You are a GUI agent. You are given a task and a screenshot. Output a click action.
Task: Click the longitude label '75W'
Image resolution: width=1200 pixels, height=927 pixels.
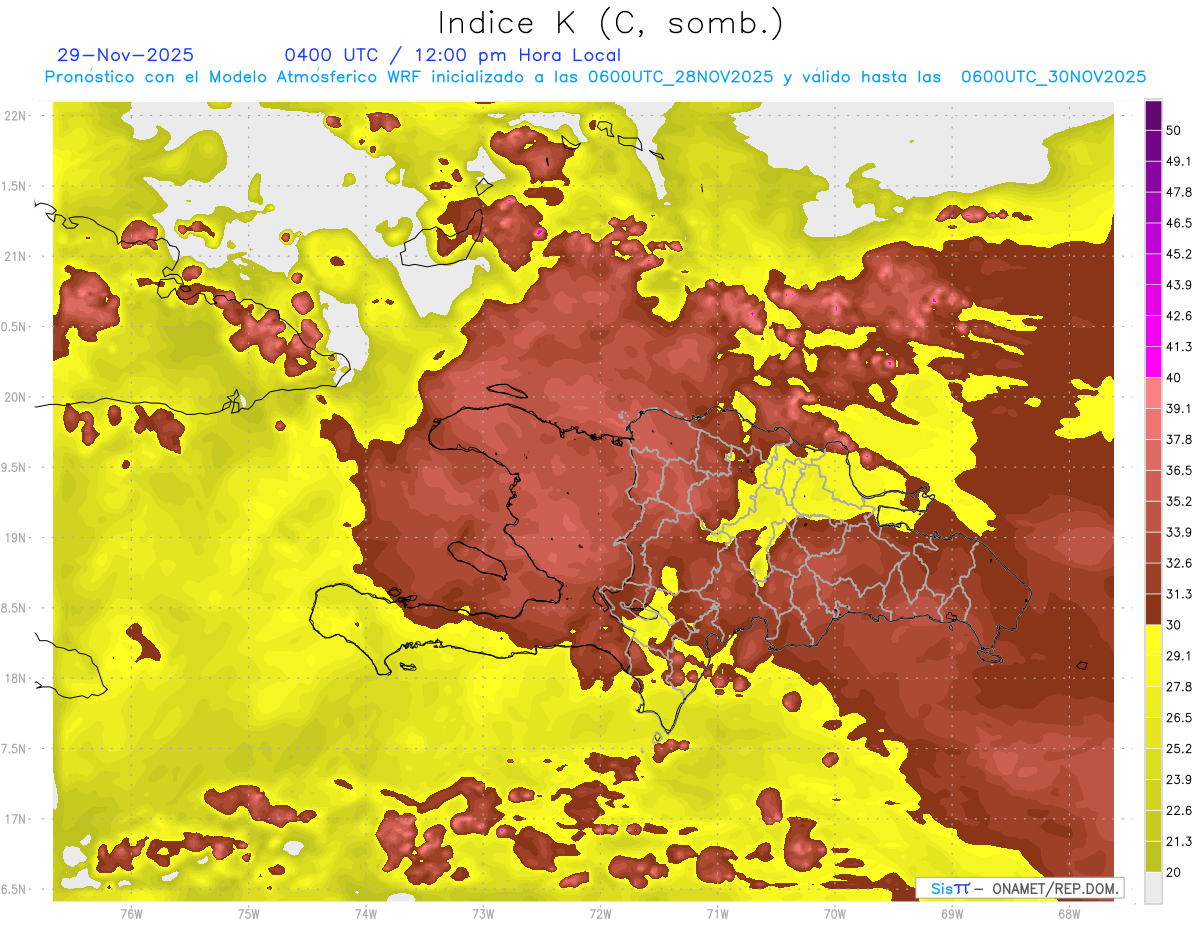pyautogui.click(x=249, y=914)
